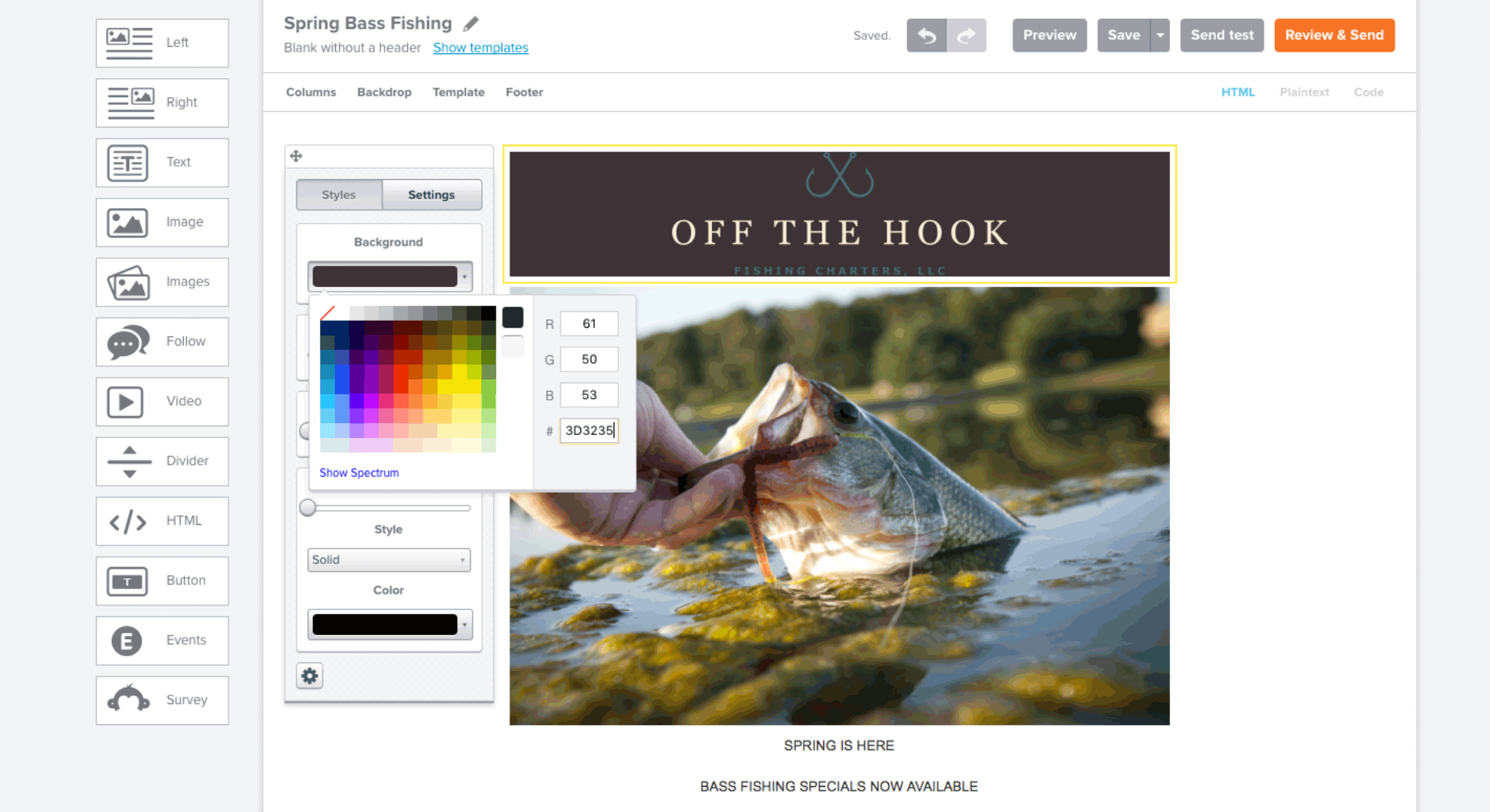Click the Review & Send button
The width and height of the screenshot is (1490, 812).
pos(1334,35)
